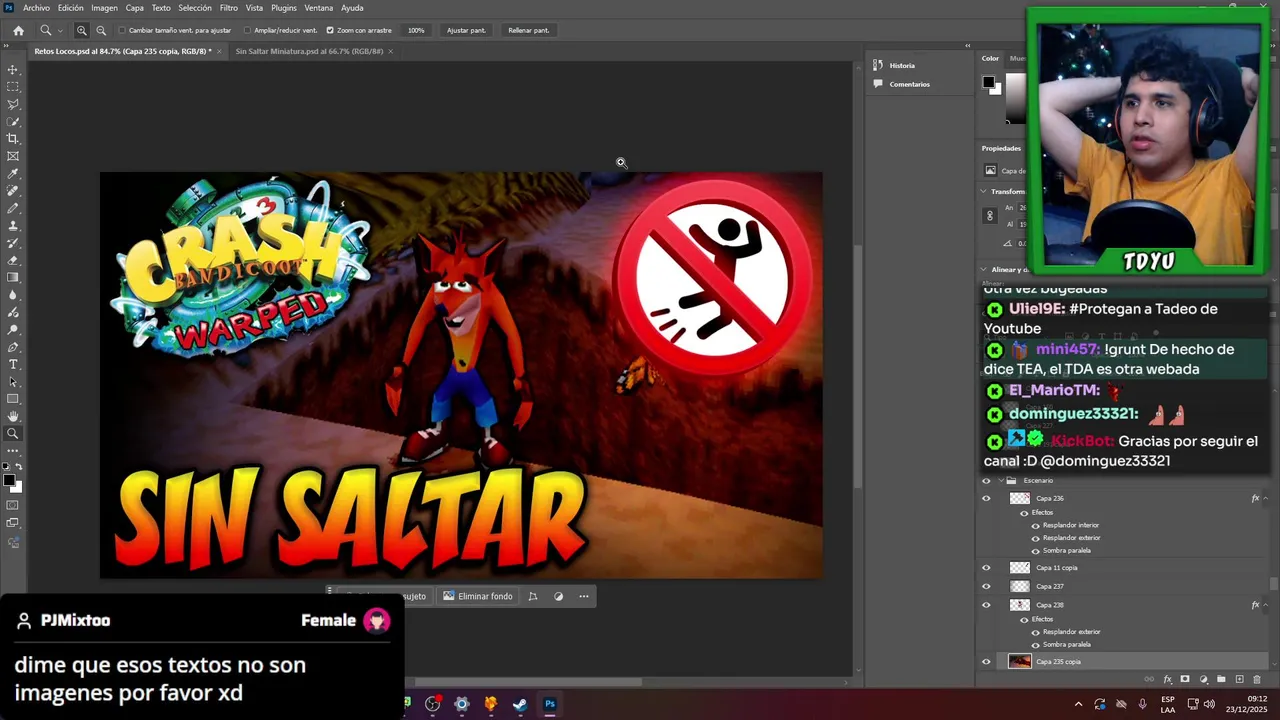The image size is (1280, 720).
Task: Select the Hand tool
Action: (13, 416)
